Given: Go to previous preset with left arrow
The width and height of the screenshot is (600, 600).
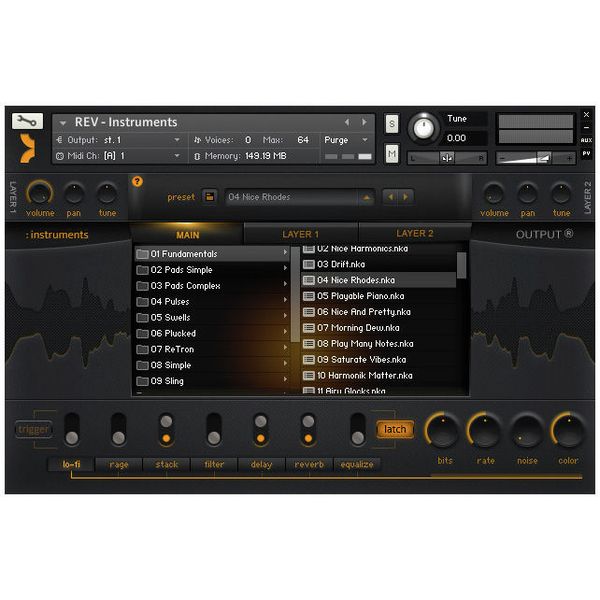Looking at the screenshot, I should point(391,197).
